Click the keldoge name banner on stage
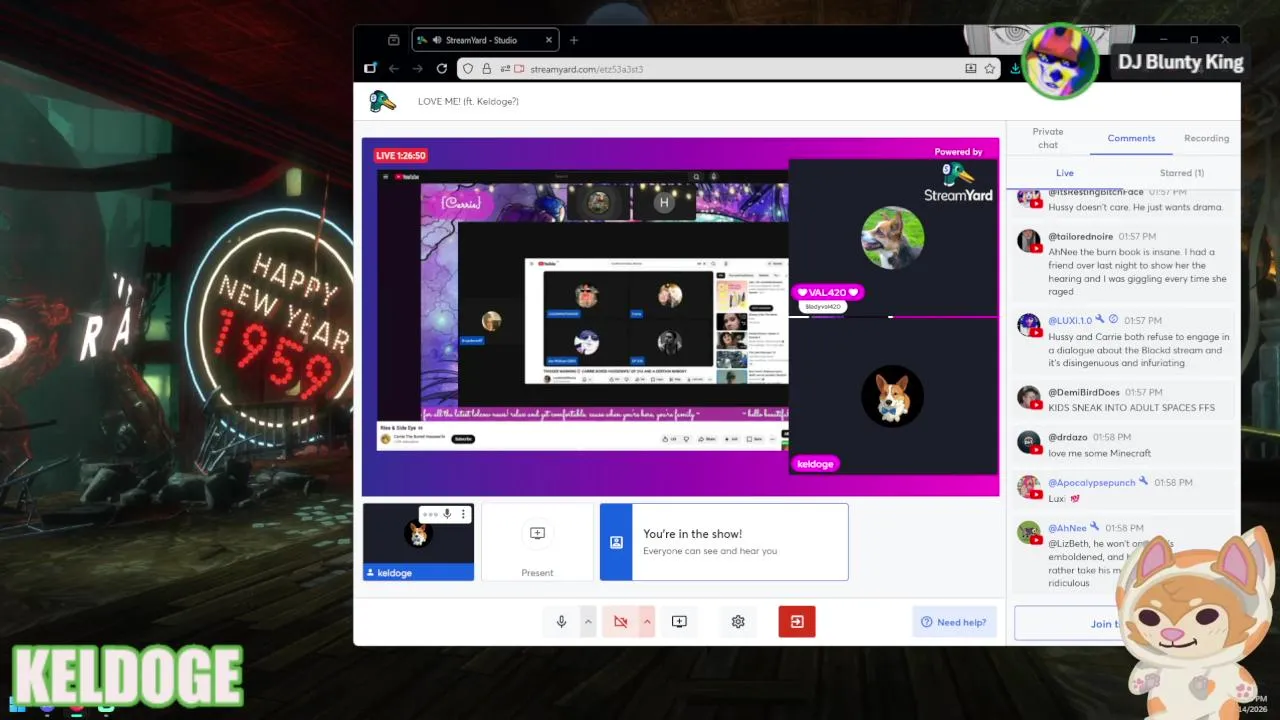 click(815, 464)
